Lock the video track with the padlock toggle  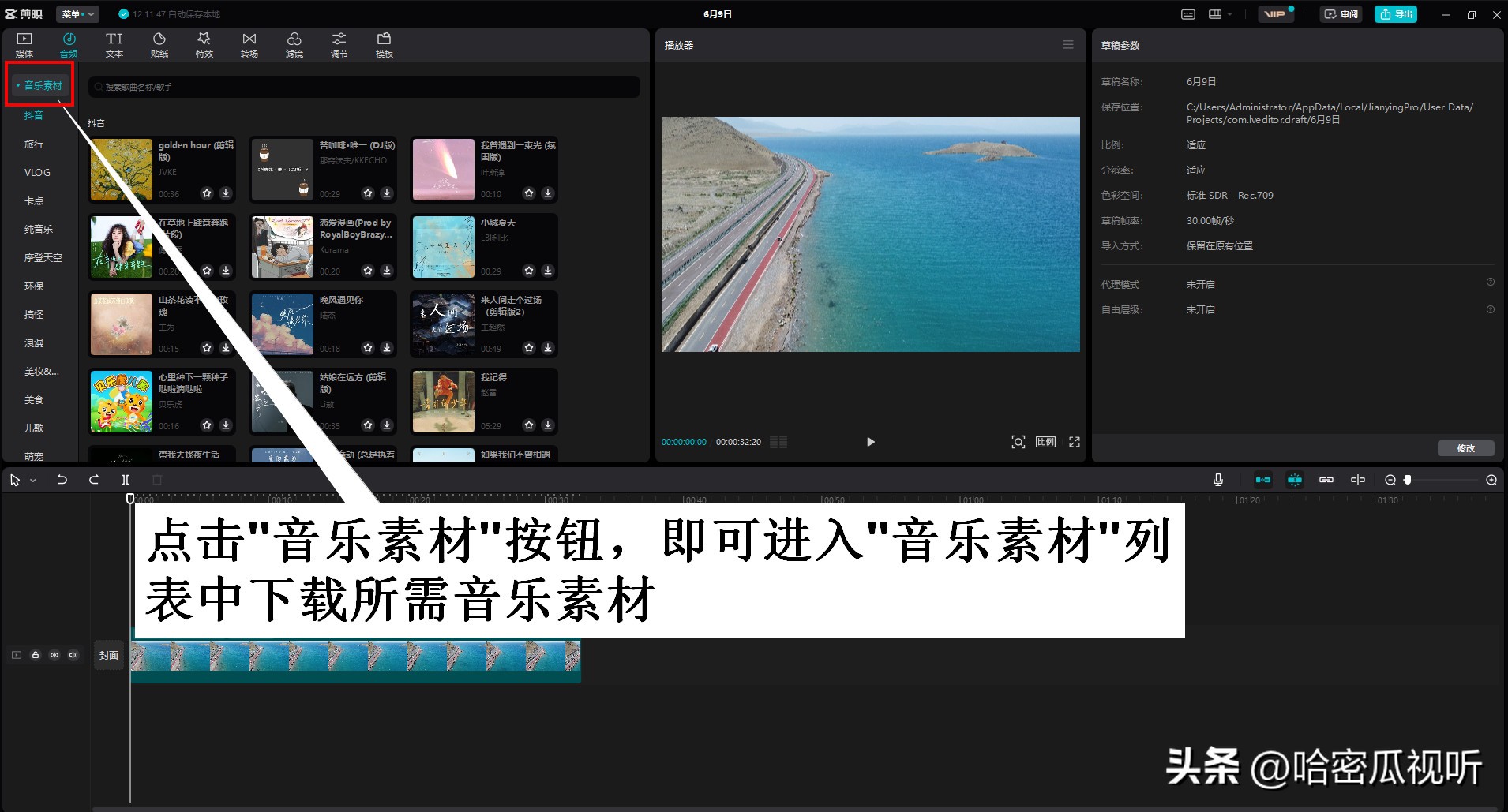coord(35,654)
